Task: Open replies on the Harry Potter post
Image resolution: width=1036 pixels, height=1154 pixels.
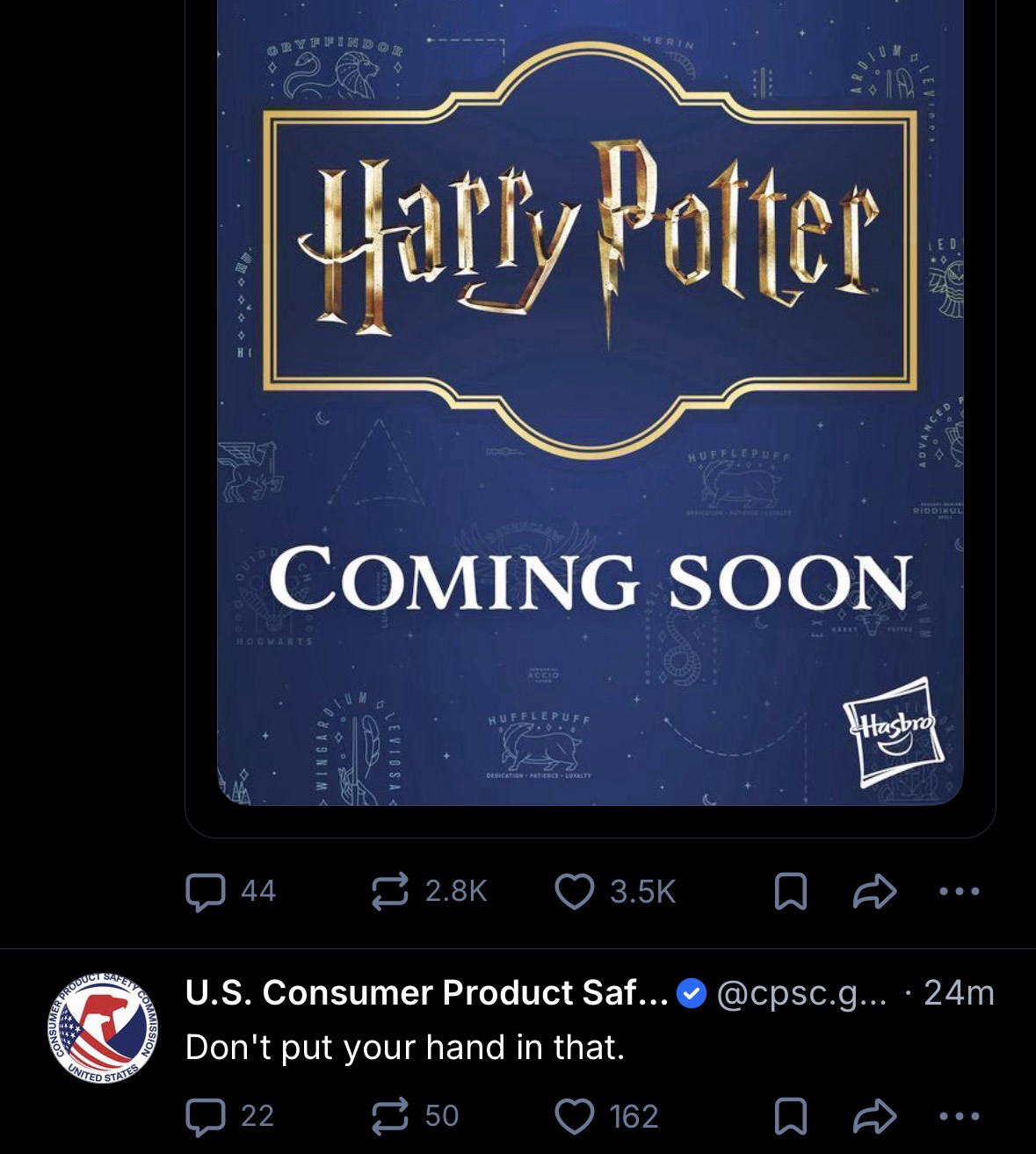Action: pyautogui.click(x=230, y=891)
